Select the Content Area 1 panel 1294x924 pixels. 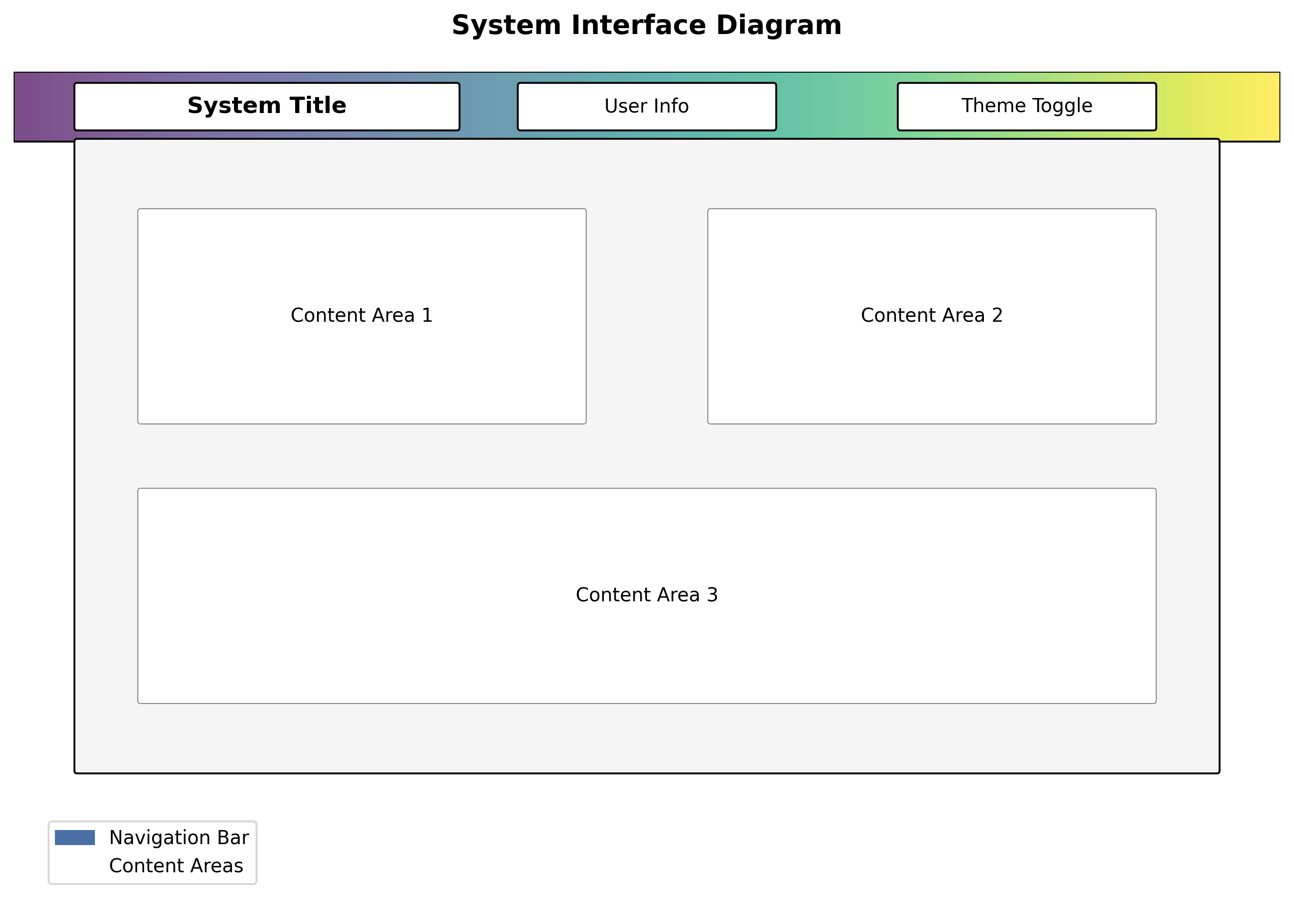(361, 316)
